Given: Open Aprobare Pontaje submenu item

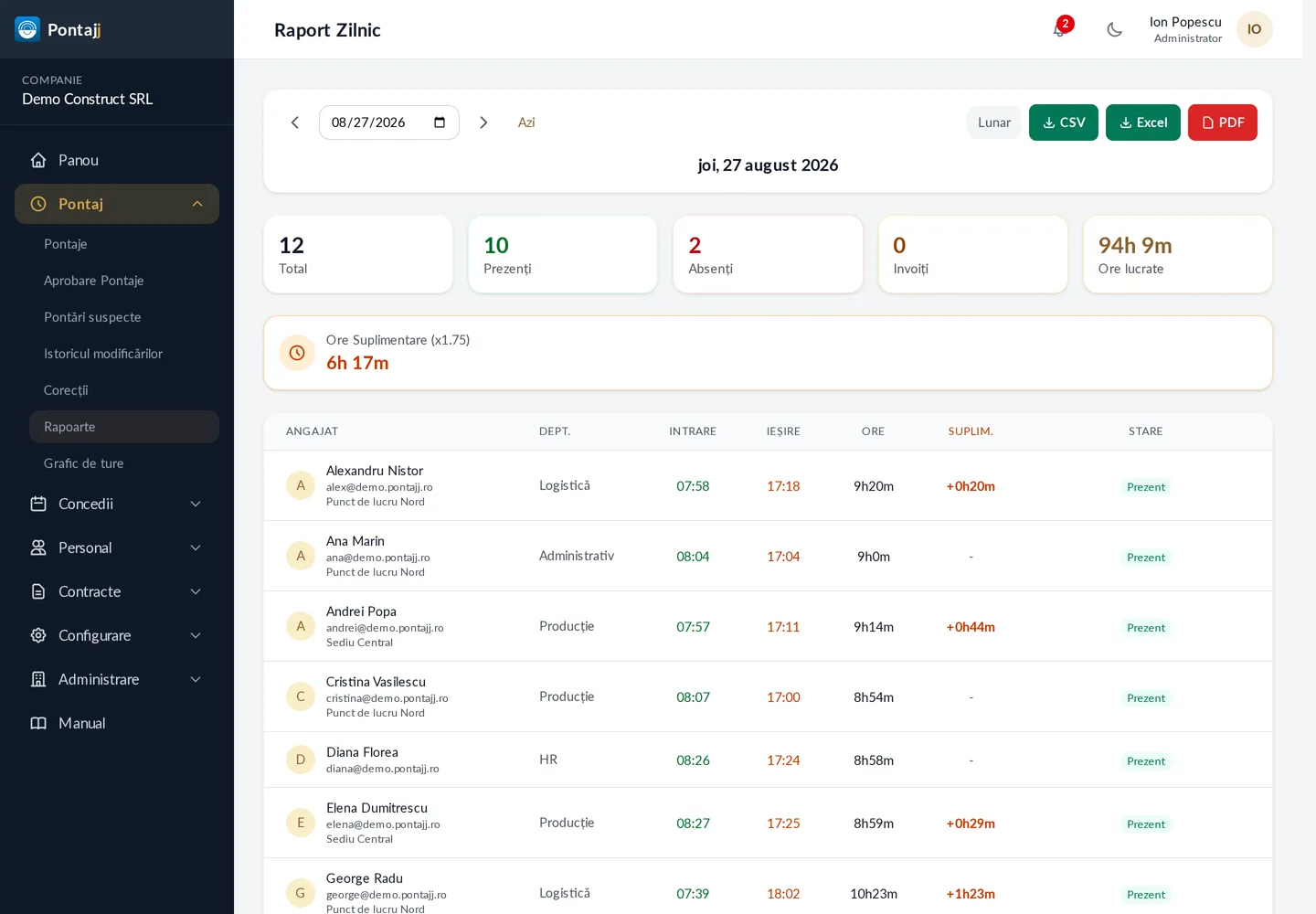Looking at the screenshot, I should [x=124, y=281].
